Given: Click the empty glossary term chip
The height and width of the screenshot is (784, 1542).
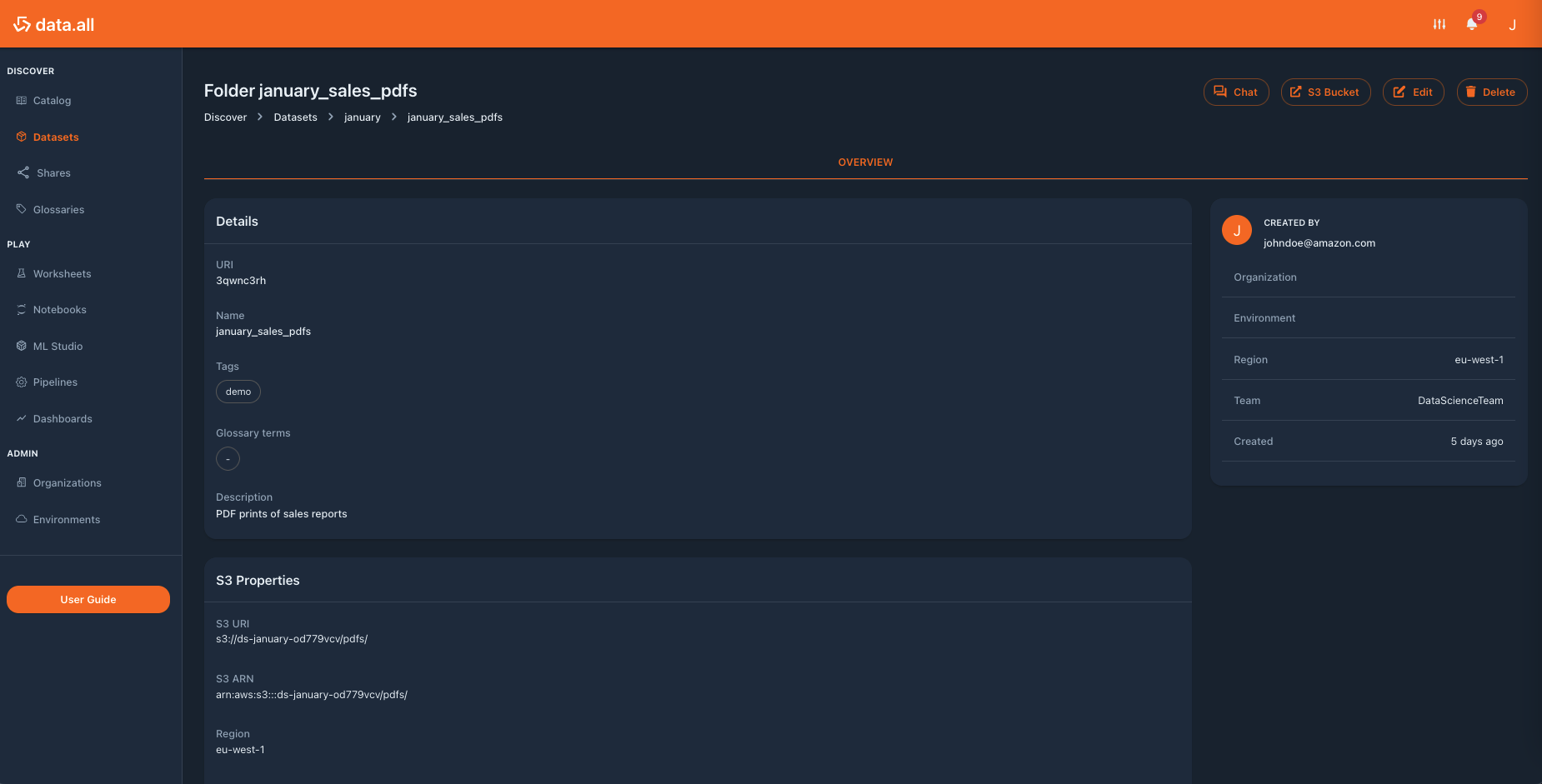Looking at the screenshot, I should click(228, 459).
